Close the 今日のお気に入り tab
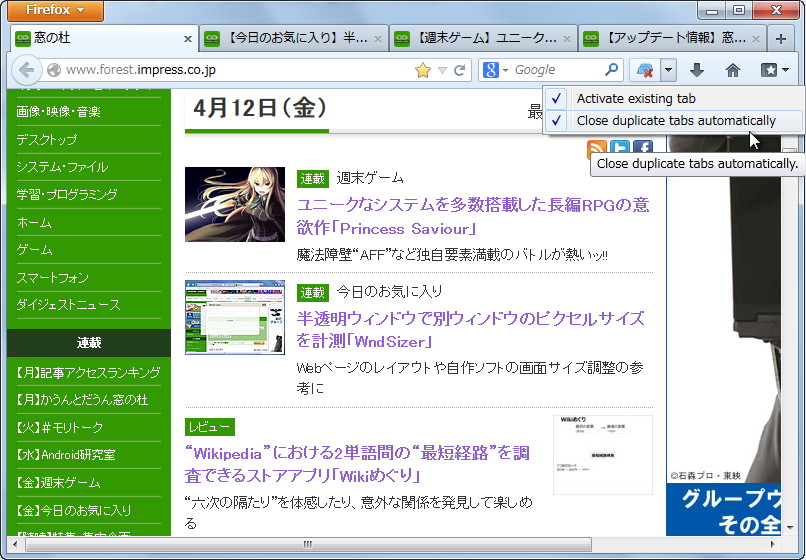 coord(378,39)
